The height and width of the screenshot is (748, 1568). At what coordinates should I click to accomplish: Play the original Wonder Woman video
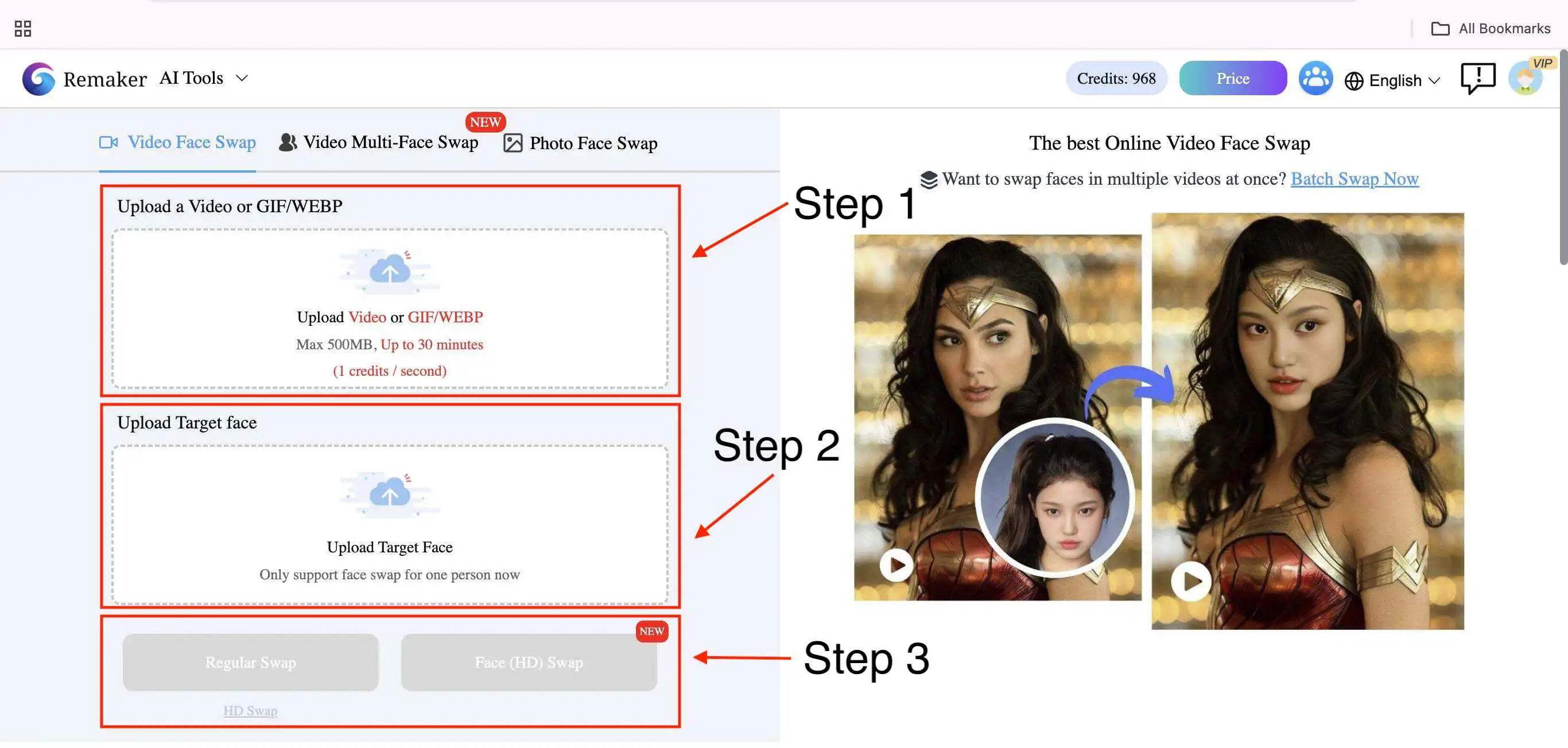[896, 566]
